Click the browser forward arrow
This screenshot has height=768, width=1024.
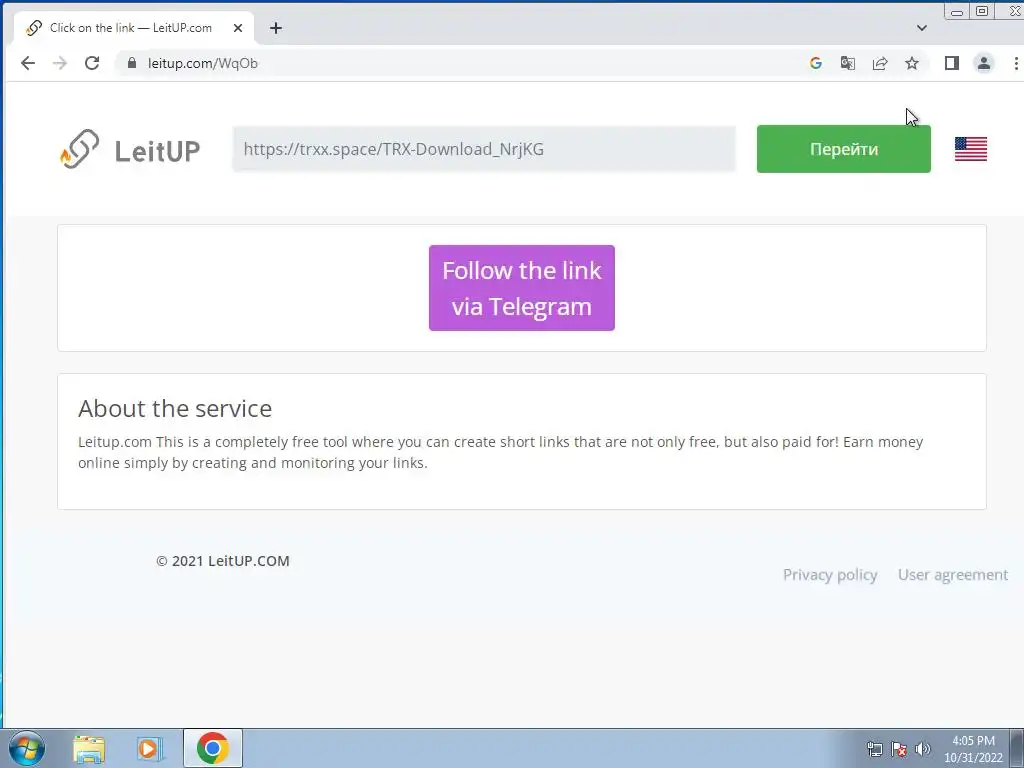coord(59,63)
